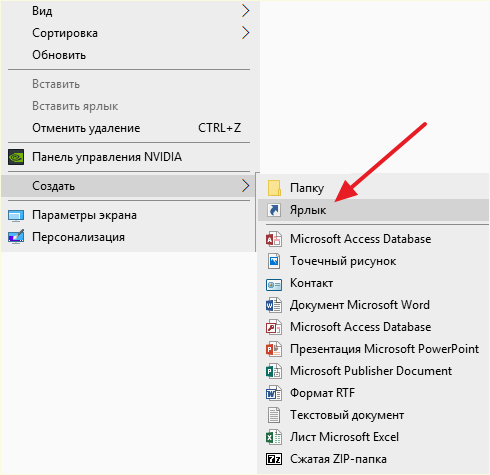490x475 pixels.
Task: Click the NVIDIA control panel icon
Action: (x=16, y=157)
